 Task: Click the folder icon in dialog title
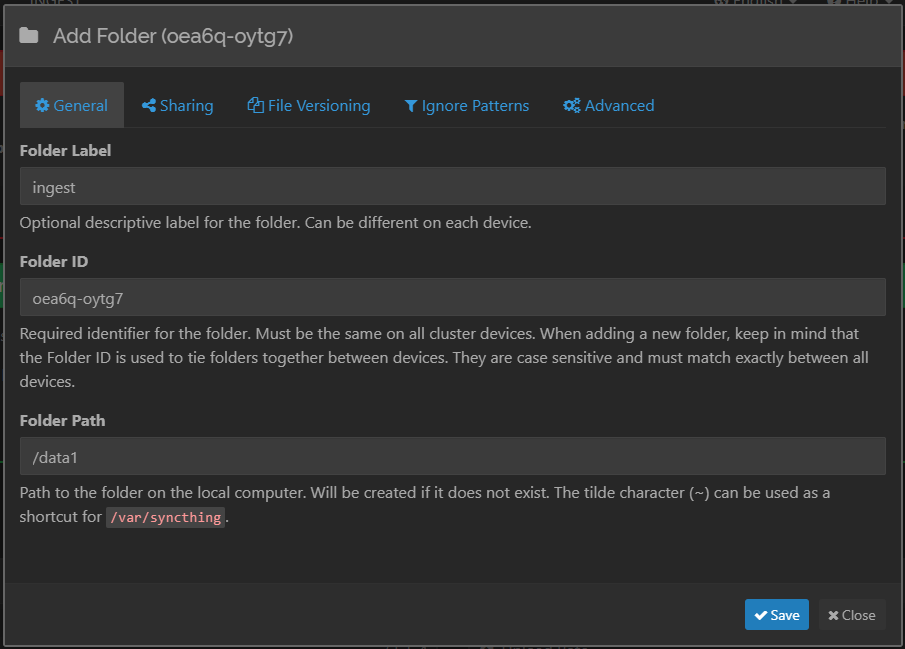click(x=29, y=36)
